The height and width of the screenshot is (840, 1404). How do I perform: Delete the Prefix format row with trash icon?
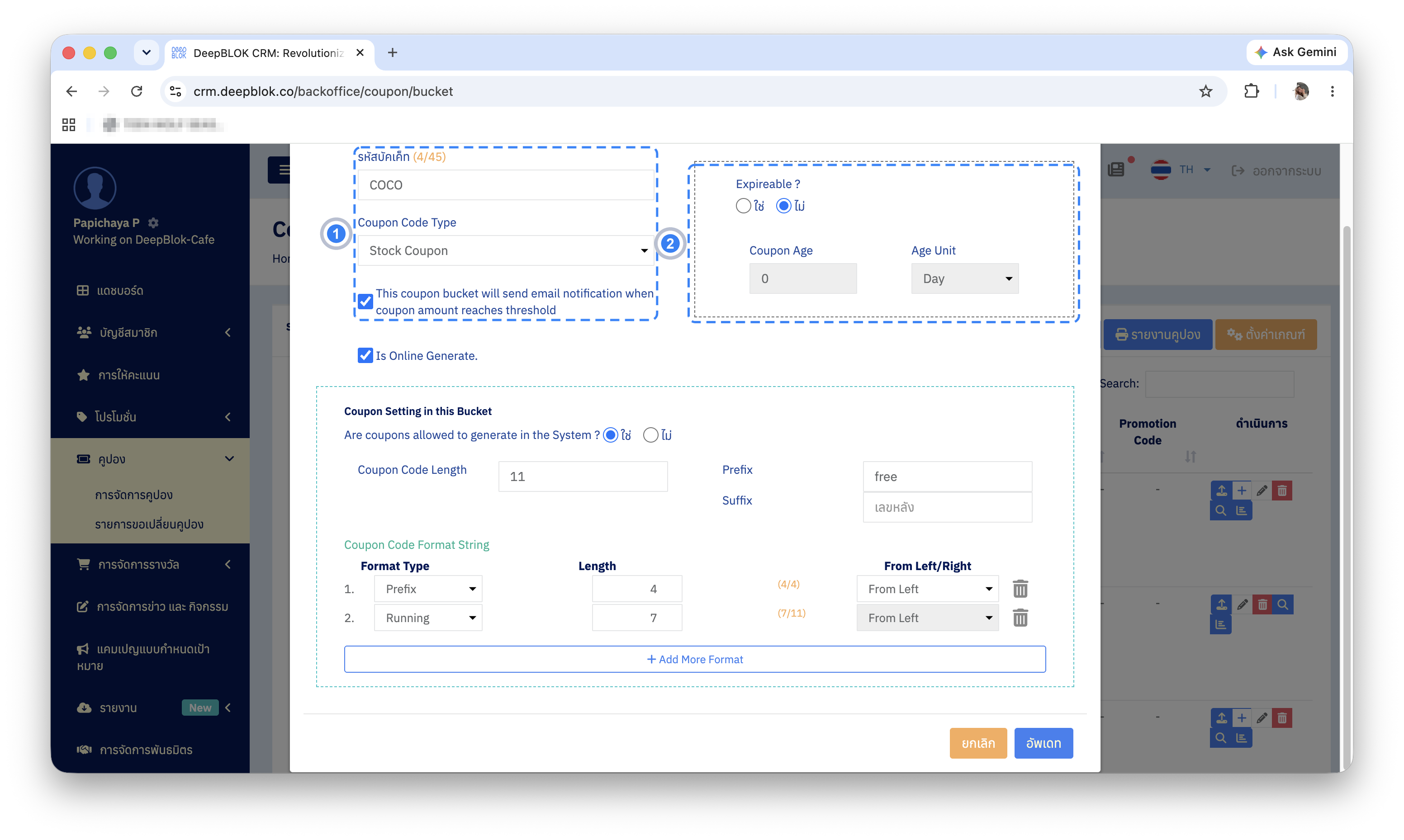[1020, 589]
